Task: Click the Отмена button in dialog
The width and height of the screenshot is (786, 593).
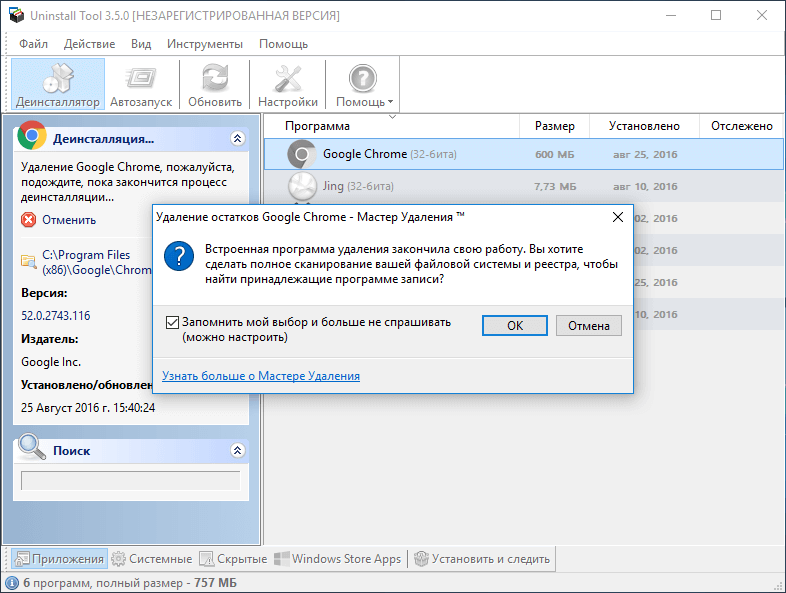Action: tap(588, 326)
